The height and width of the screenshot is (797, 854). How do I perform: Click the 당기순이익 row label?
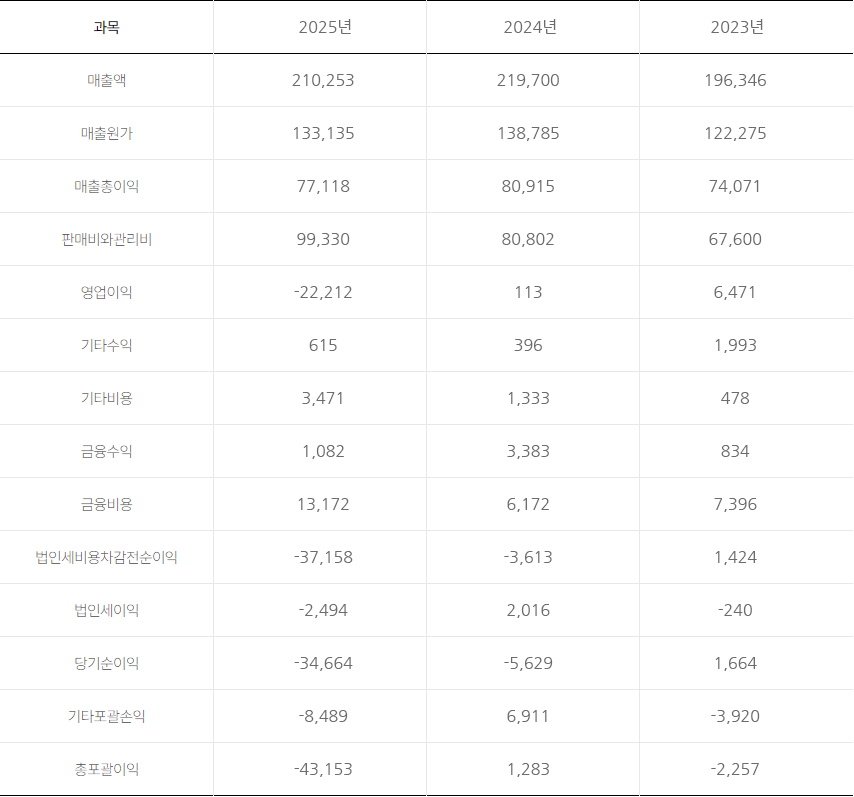tap(106, 664)
